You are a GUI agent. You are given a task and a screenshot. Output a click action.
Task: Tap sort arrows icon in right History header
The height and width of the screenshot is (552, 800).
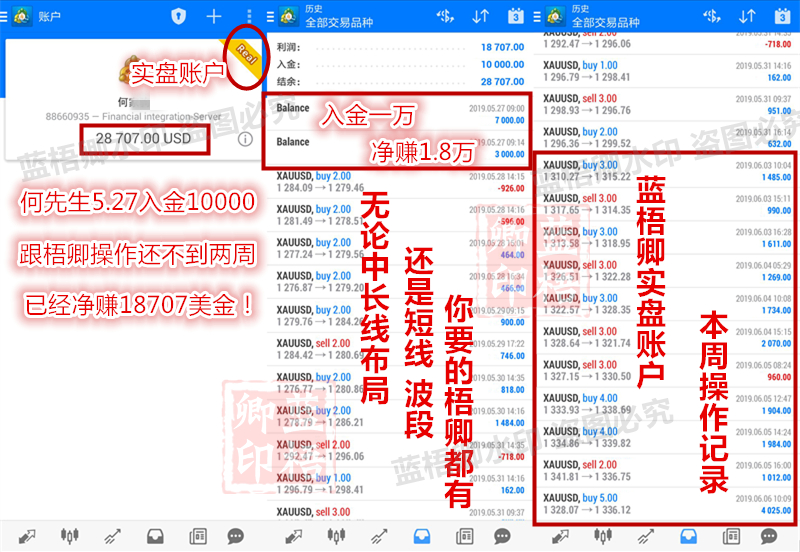tap(747, 16)
